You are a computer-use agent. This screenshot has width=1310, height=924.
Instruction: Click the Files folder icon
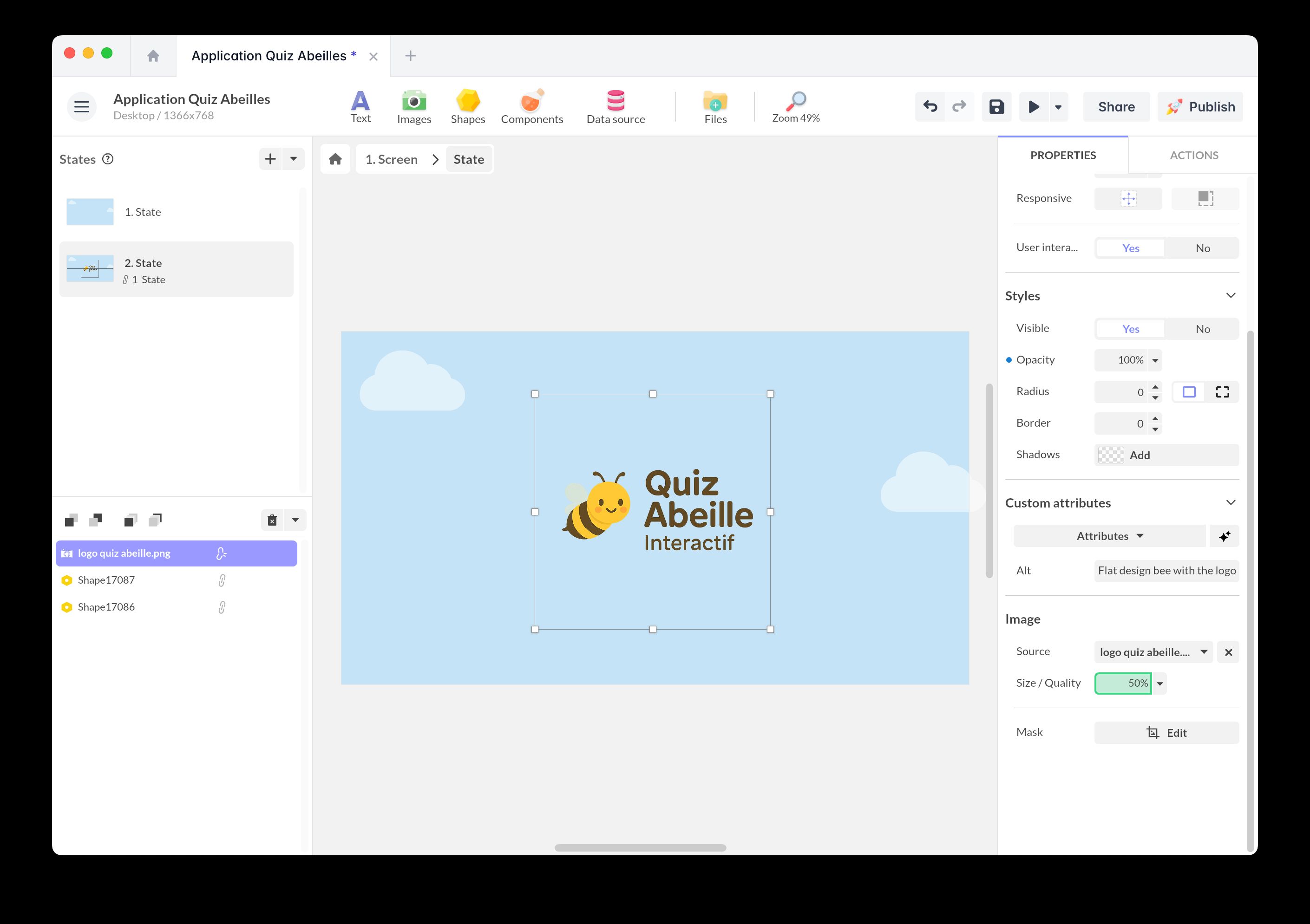pyautogui.click(x=715, y=107)
